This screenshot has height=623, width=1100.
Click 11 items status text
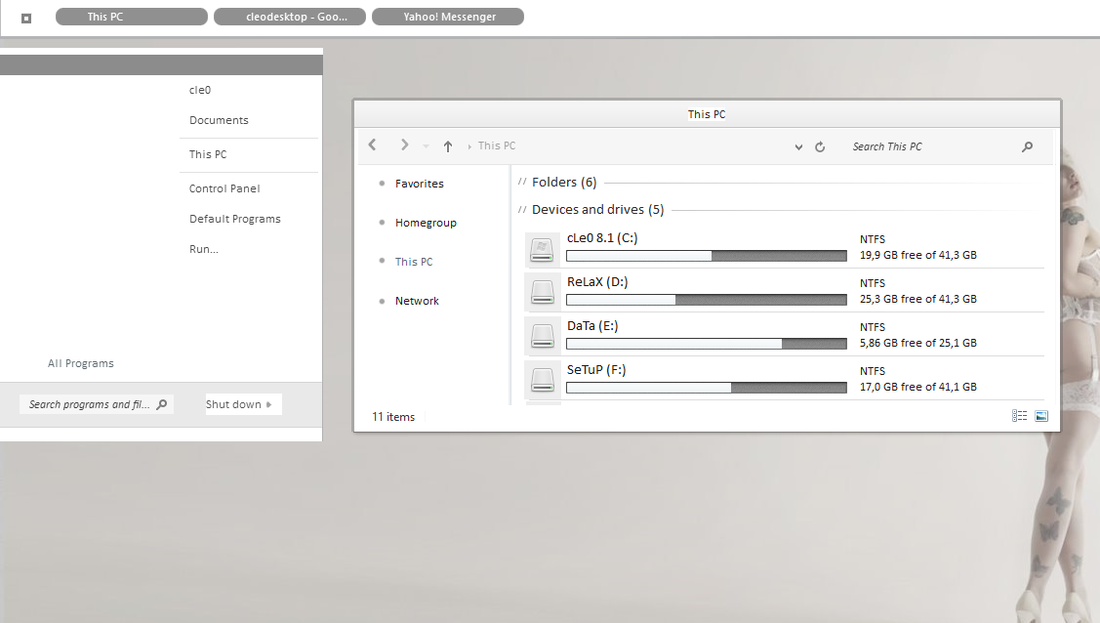393,417
